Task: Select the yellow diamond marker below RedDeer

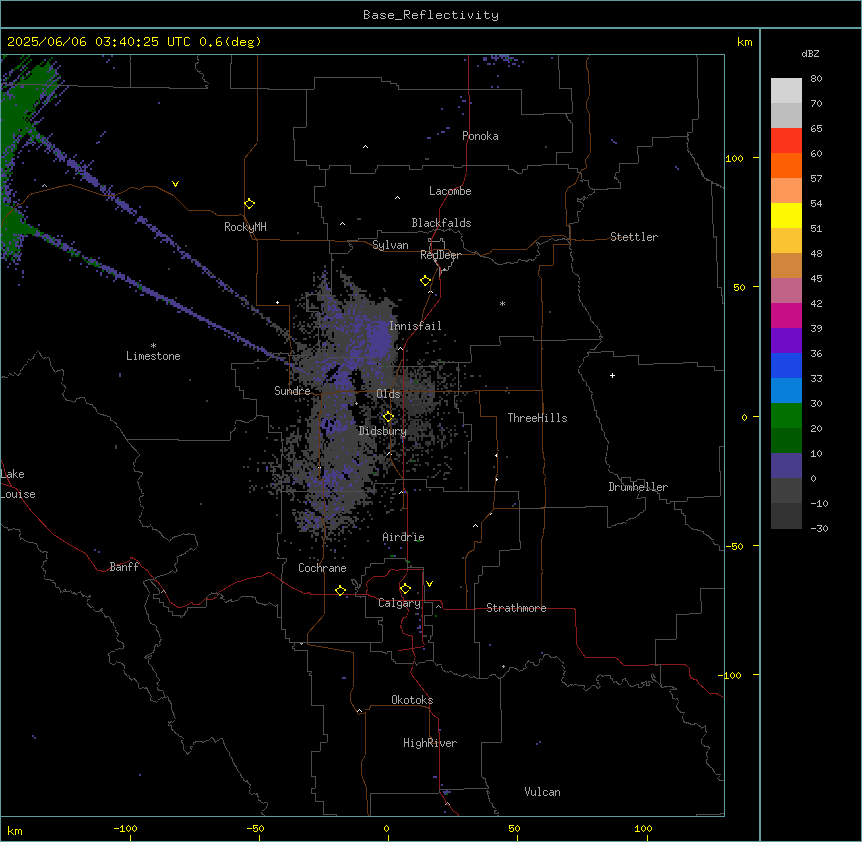Action: coord(425,281)
